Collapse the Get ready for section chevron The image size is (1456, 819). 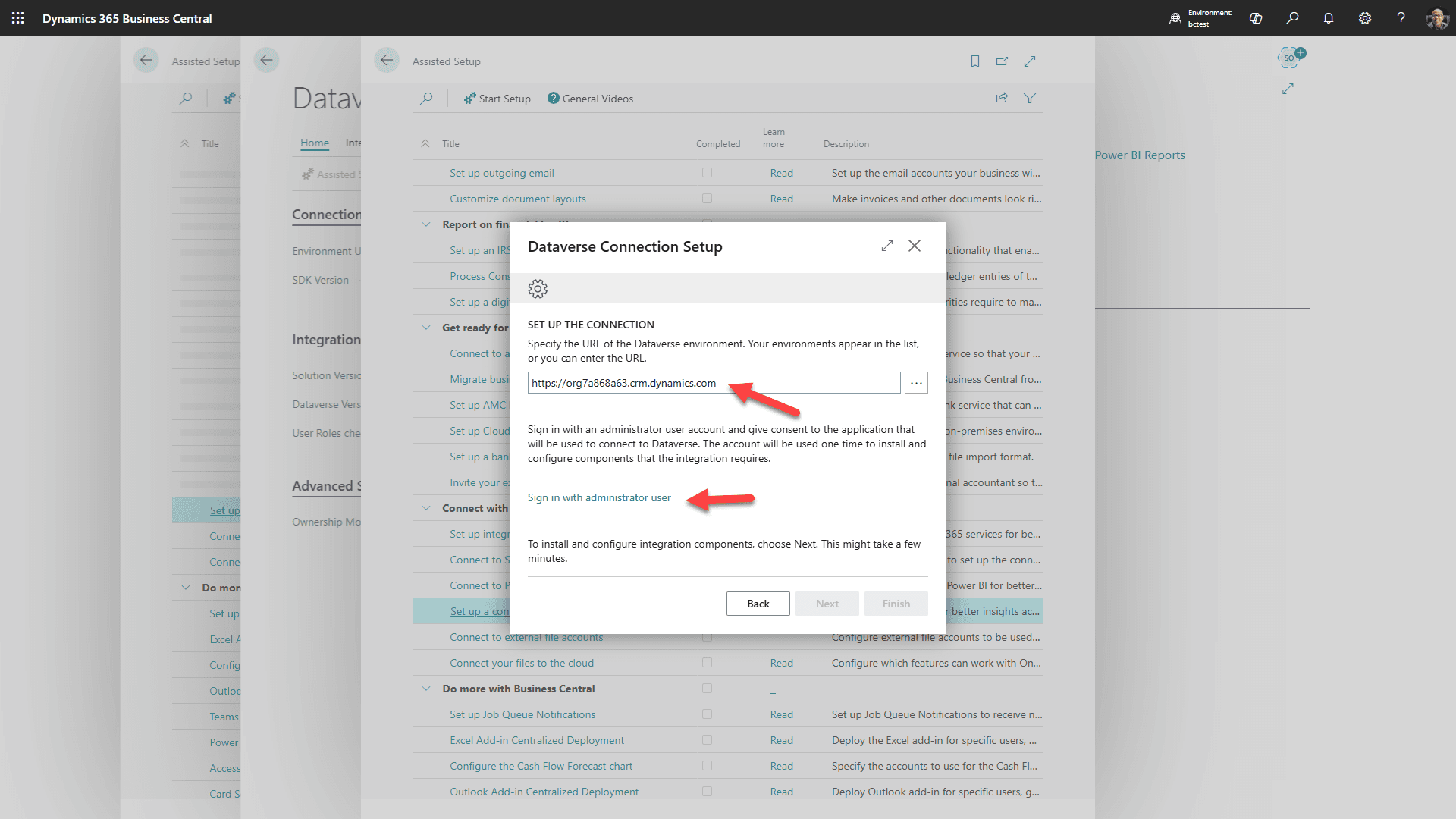tap(425, 327)
